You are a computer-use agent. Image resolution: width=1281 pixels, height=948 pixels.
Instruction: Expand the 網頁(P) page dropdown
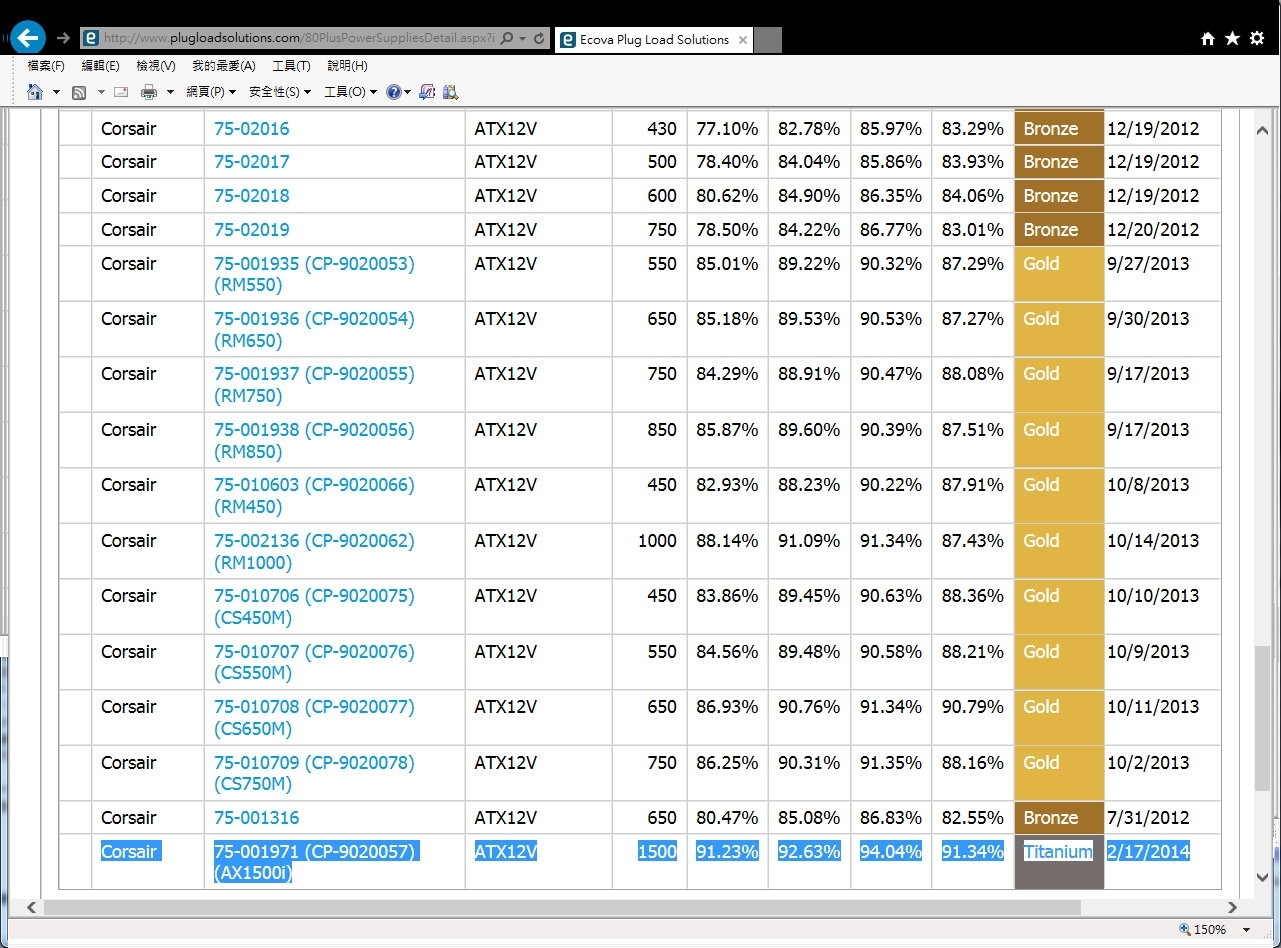[211, 92]
